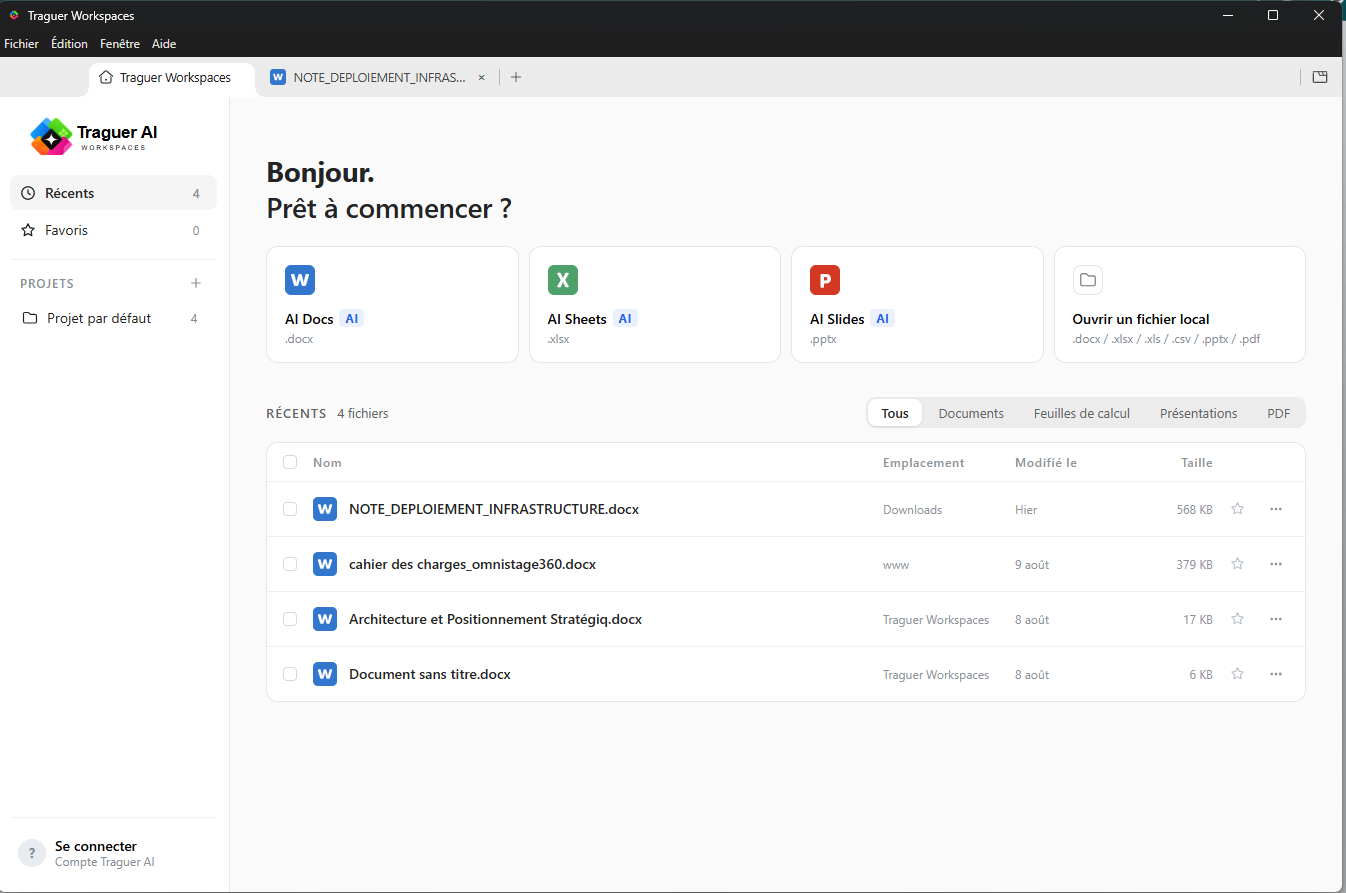The width and height of the screenshot is (1346, 893).
Task: Click Word icon on the NOTE_DEPLOIEMENT tab
Action: (x=278, y=77)
